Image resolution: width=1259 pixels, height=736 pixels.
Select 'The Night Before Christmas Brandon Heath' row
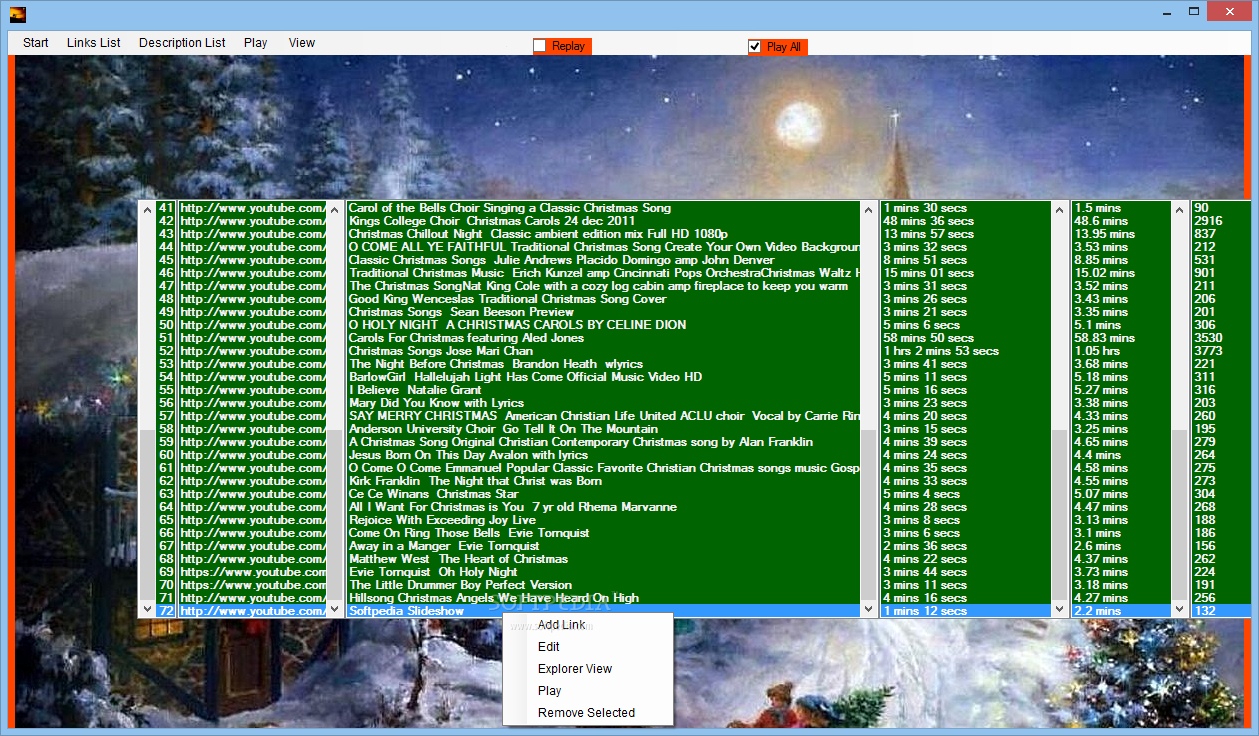(x=603, y=364)
